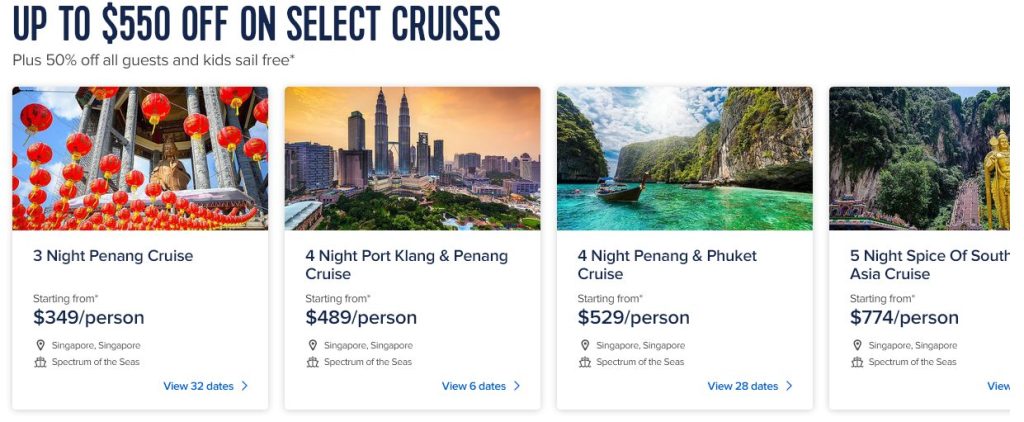This screenshot has width=1024, height=422.
Task: Click location pin icon on Penang & Phuket card
Action: 585,345
